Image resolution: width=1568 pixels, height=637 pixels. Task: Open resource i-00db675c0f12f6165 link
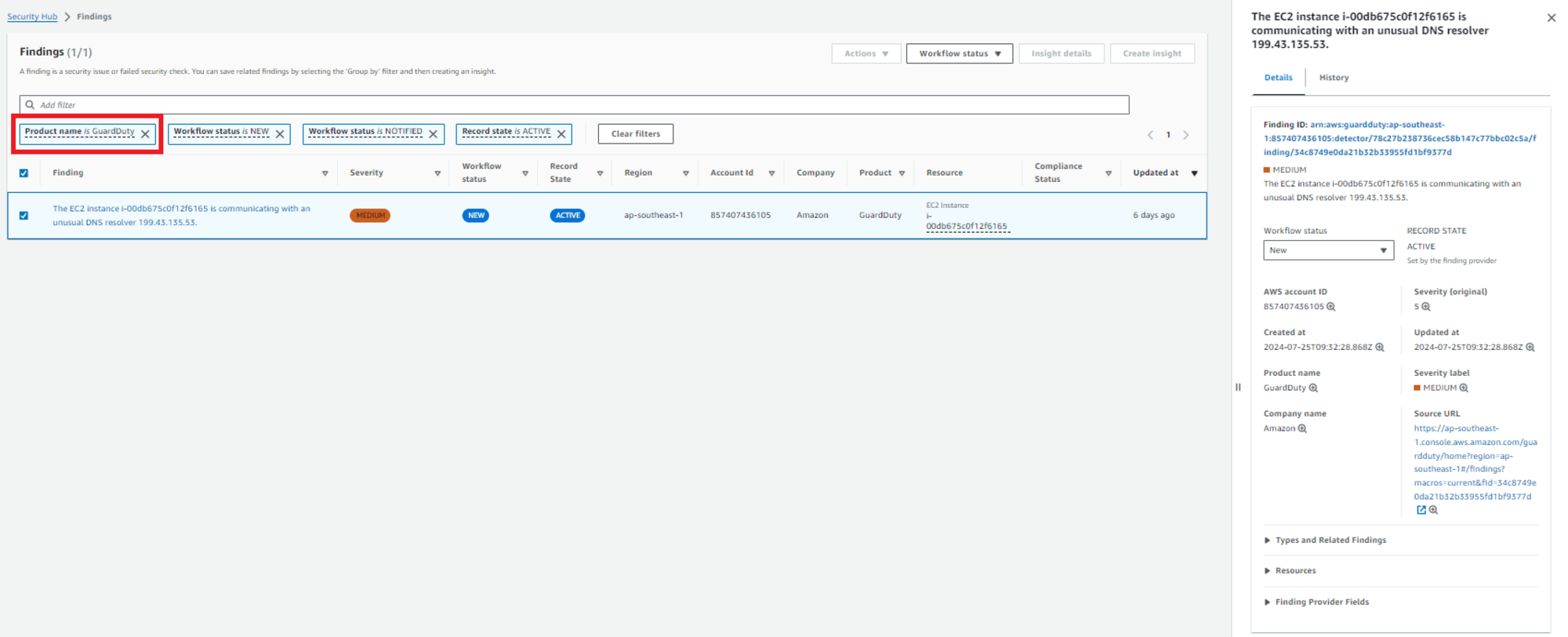point(967,221)
